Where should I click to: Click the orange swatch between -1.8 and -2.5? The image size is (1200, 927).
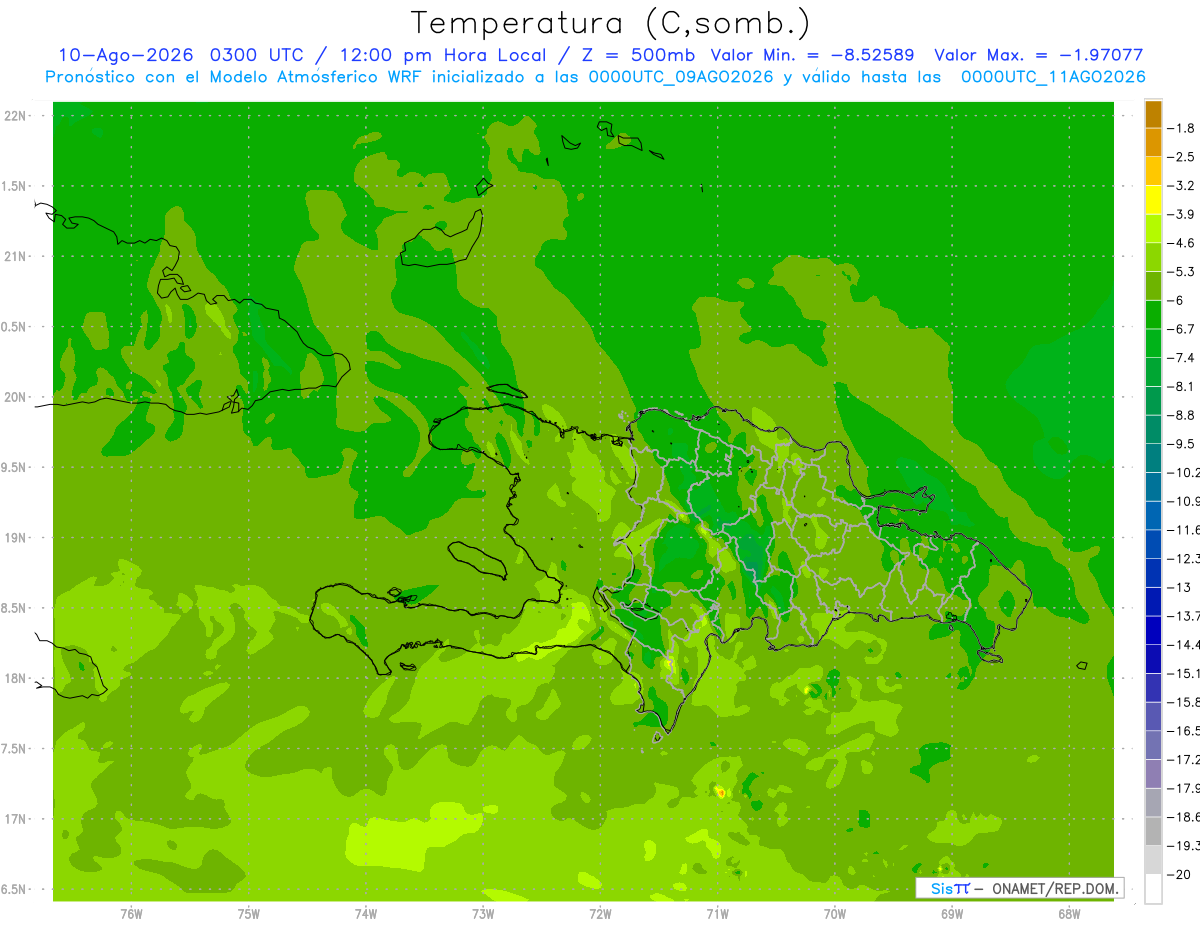tap(1153, 143)
